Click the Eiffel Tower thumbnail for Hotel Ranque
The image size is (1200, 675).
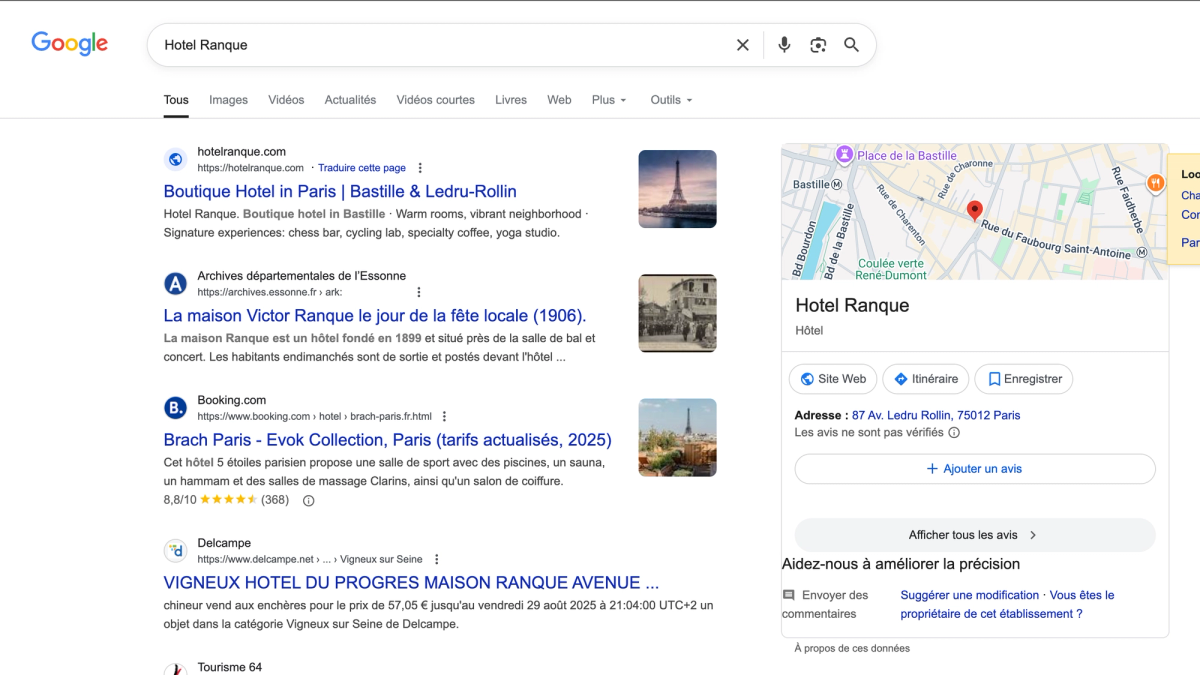click(677, 188)
